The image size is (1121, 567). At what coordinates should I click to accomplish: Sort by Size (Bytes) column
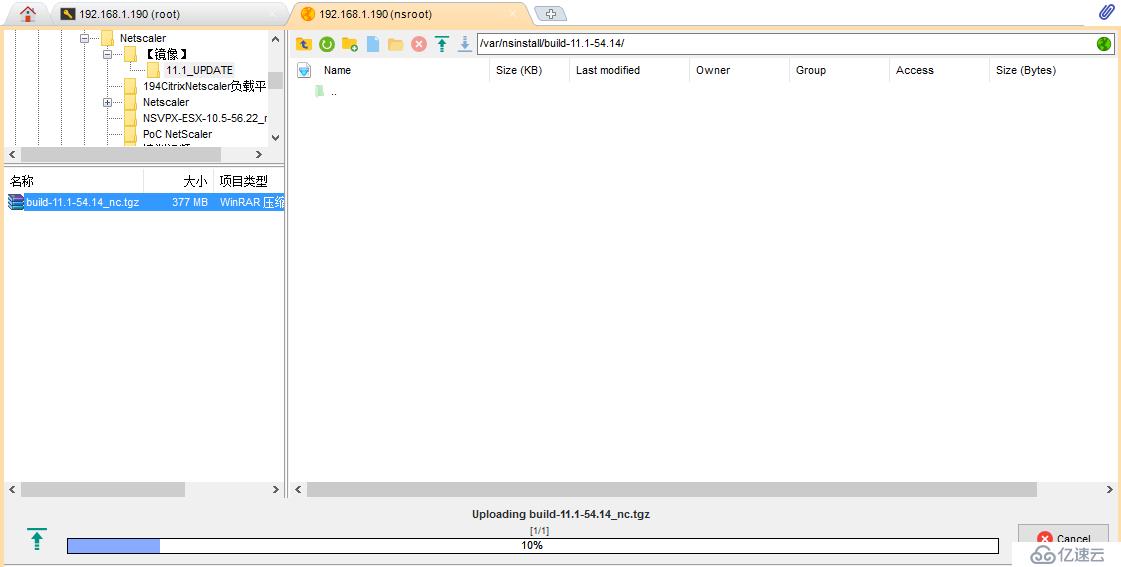coord(1026,70)
